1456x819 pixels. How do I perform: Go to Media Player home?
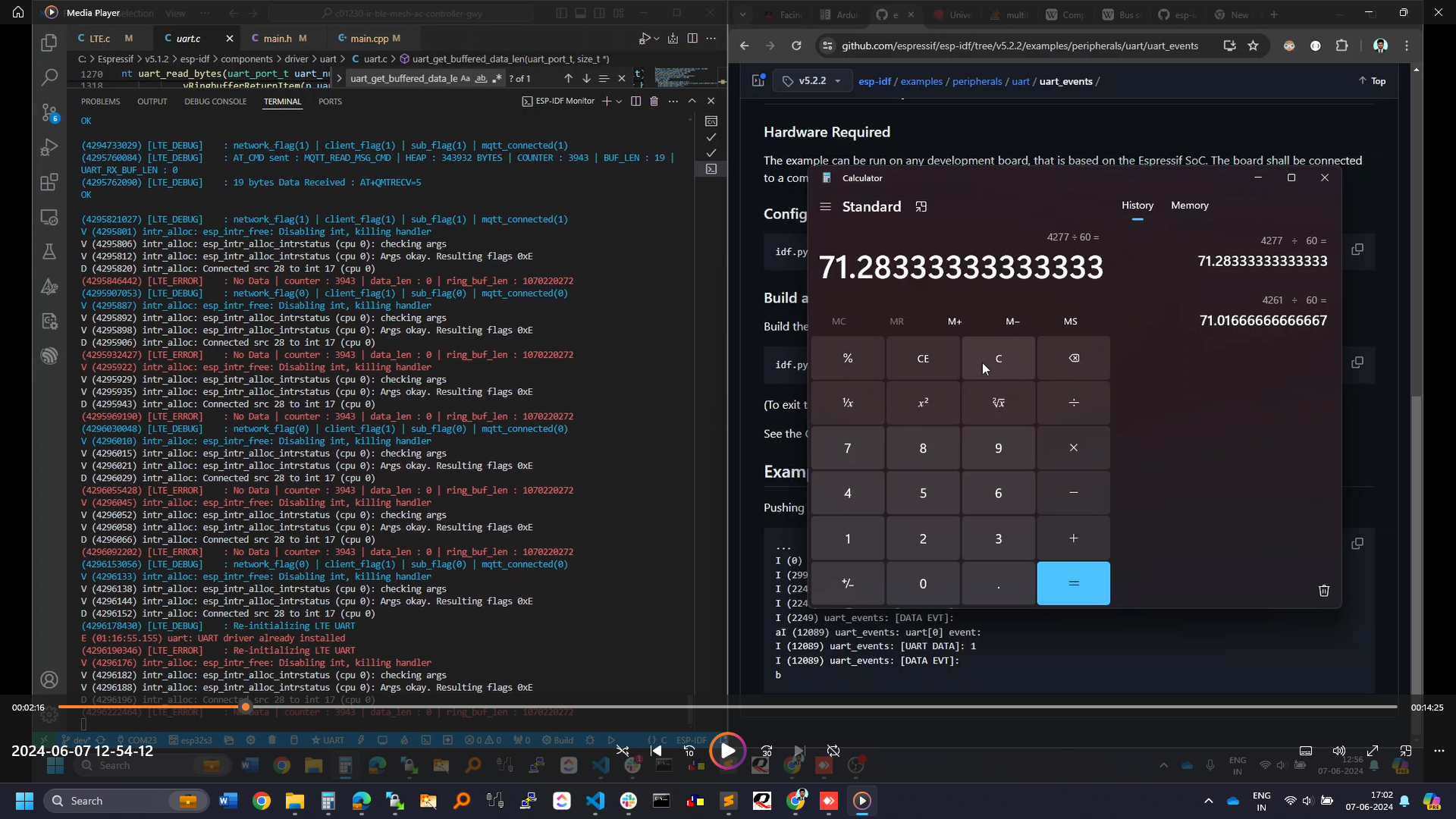click(x=18, y=12)
